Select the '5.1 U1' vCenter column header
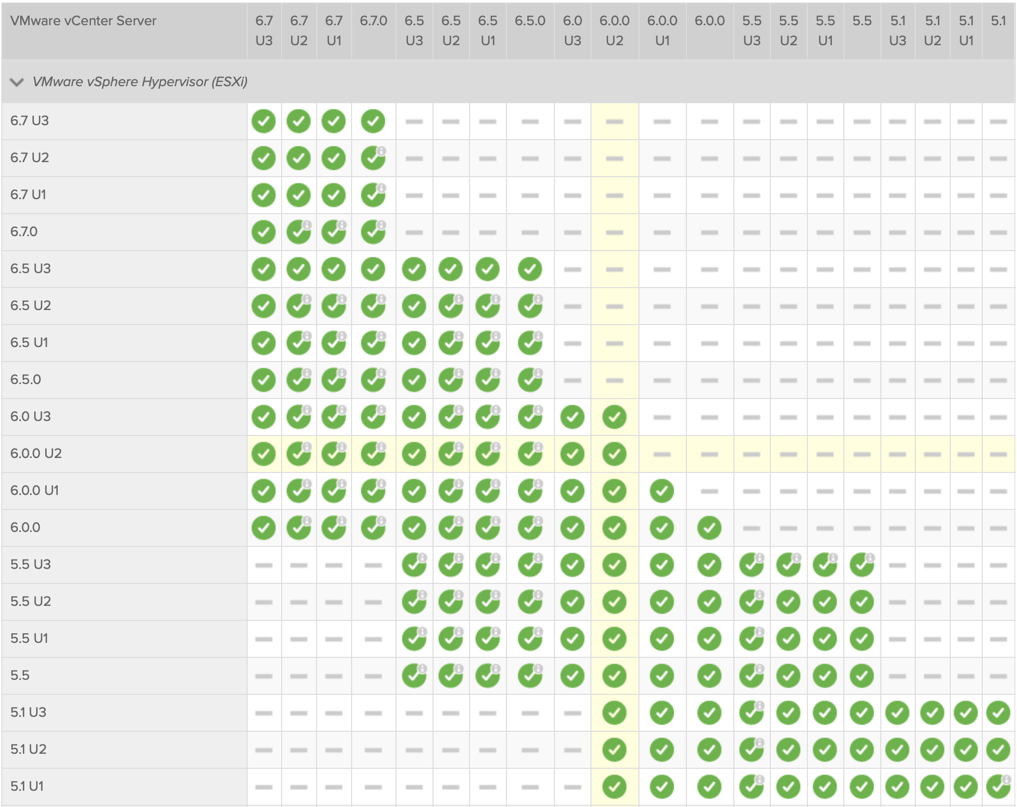Image resolution: width=1017 pixels, height=807 pixels. pyautogui.click(x=966, y=30)
